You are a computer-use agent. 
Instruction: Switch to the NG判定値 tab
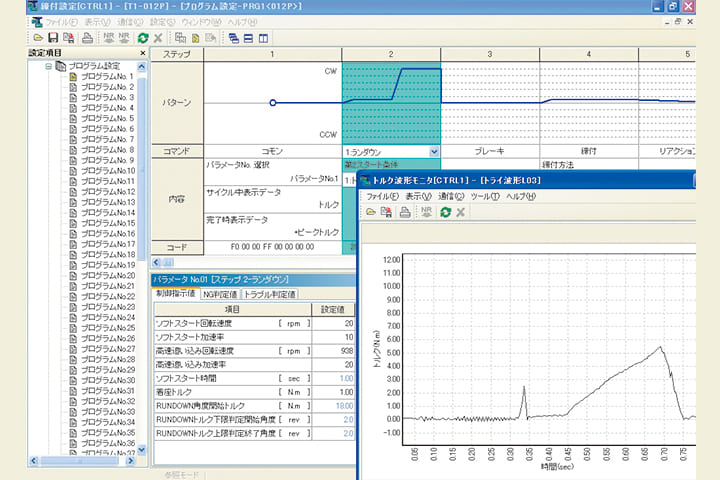219,294
